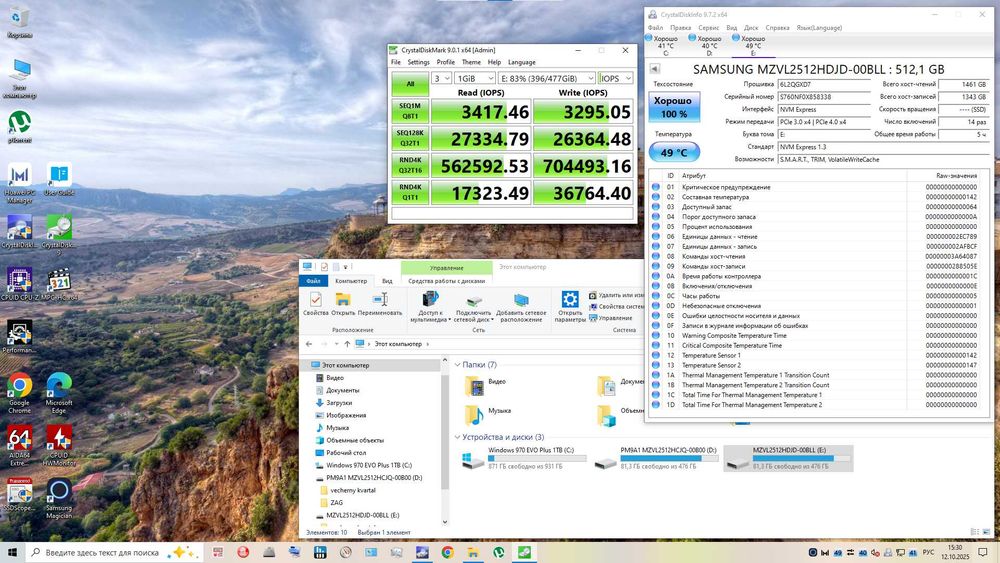Click the Открыть параметры gear icon
The height and width of the screenshot is (563, 1000).
point(570,307)
